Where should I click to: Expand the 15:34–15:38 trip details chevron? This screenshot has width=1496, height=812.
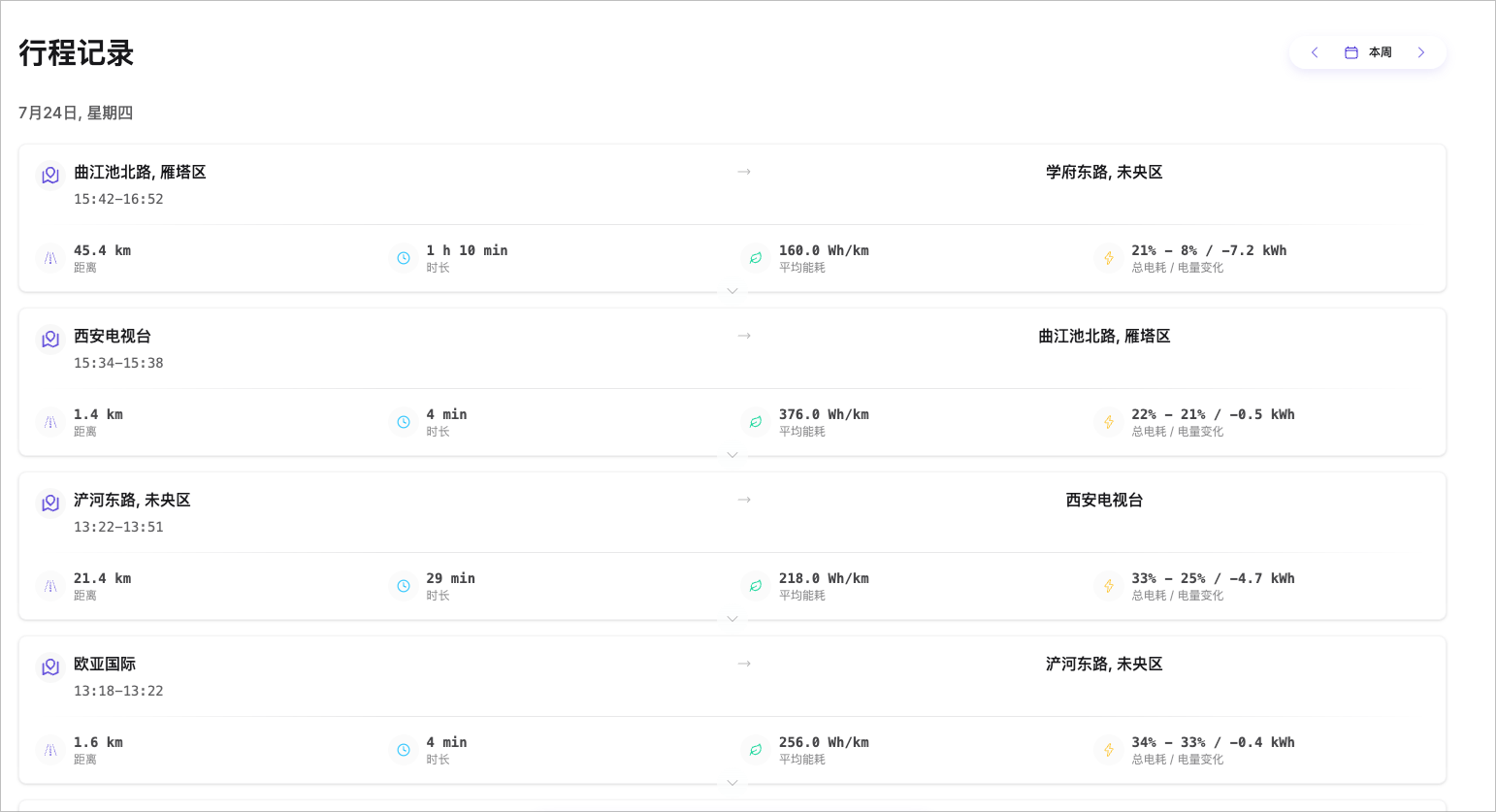click(732, 455)
